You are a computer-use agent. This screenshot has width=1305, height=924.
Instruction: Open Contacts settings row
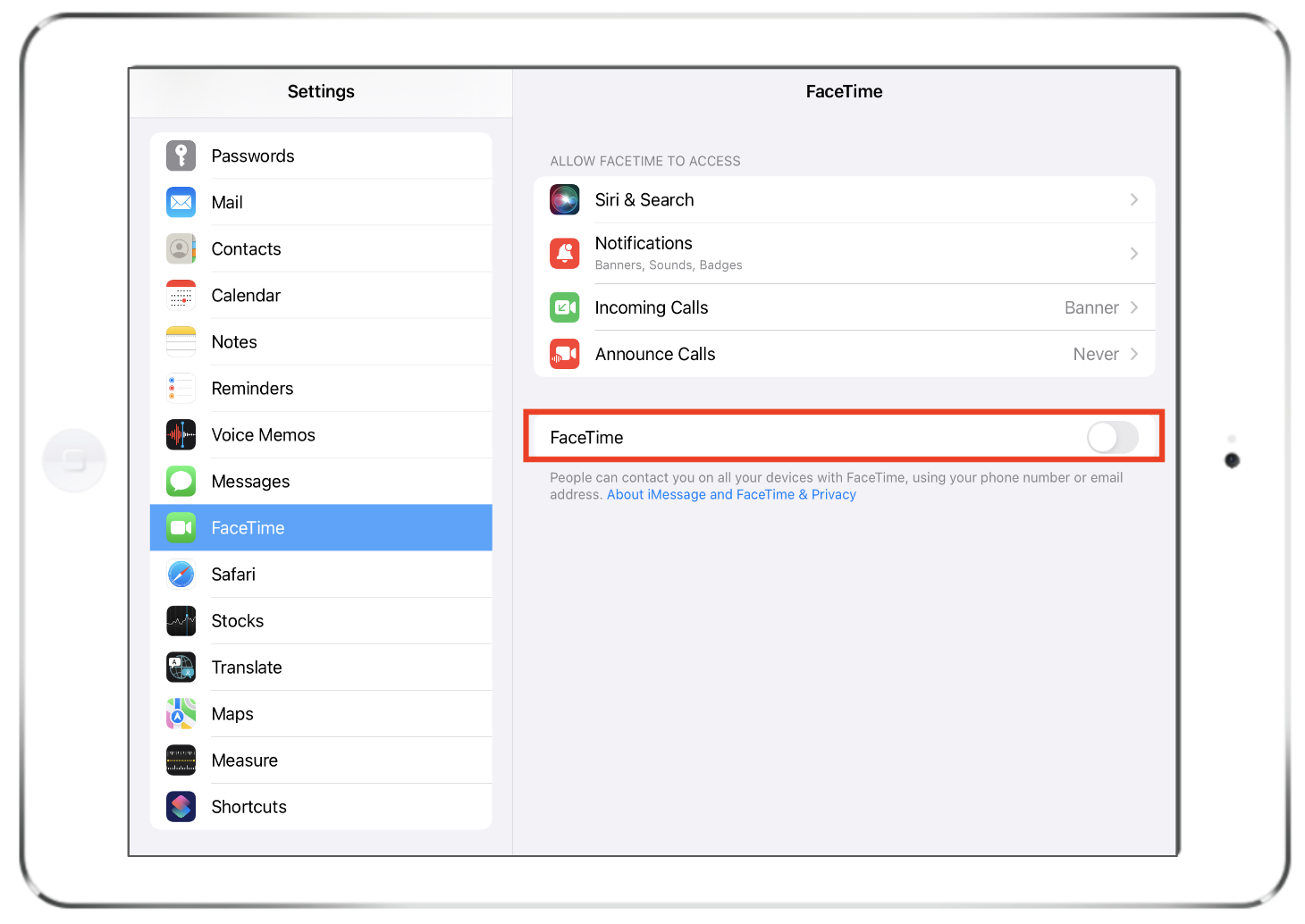[321, 248]
